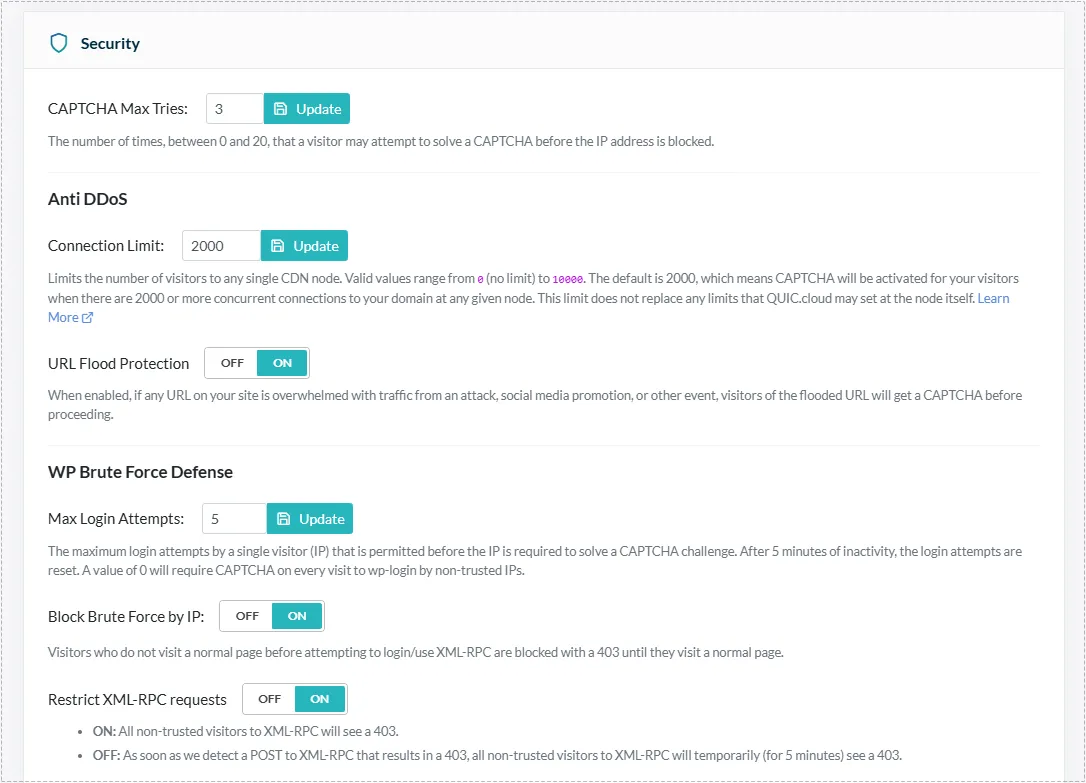Select the Max Login Attempts input box
The image size is (1086, 783).
(x=234, y=519)
